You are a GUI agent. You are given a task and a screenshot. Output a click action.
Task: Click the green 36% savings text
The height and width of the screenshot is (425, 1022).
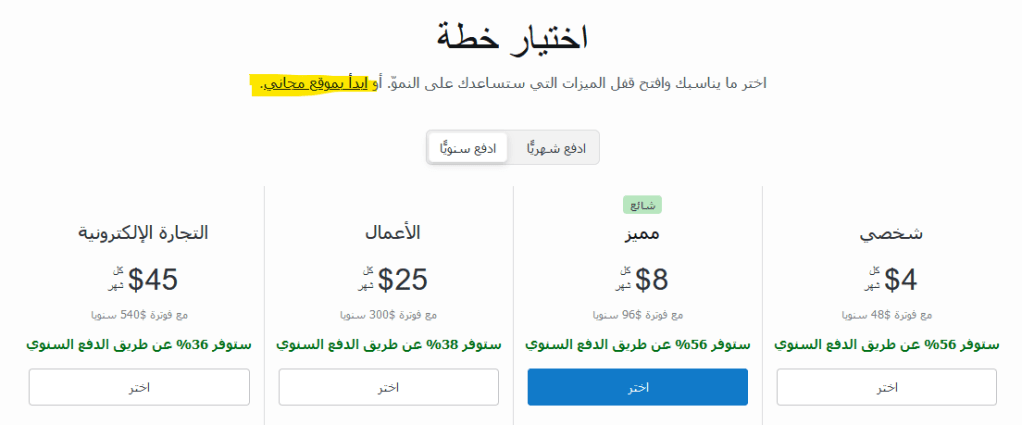pos(139,345)
